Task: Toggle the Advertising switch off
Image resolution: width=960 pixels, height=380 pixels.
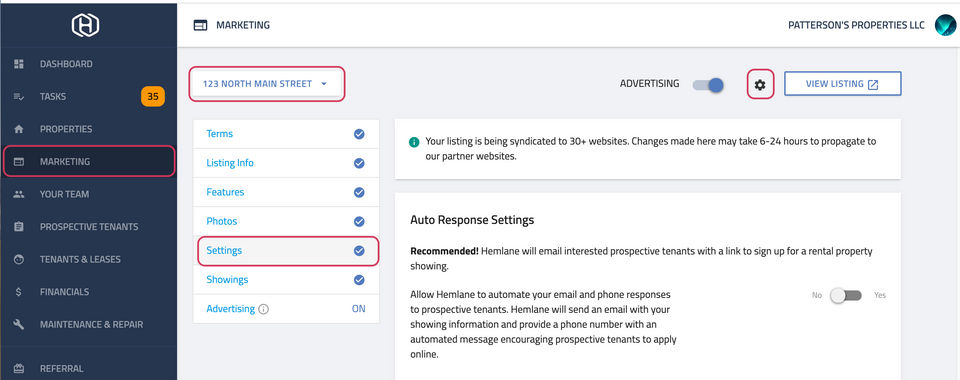Action: tap(708, 85)
